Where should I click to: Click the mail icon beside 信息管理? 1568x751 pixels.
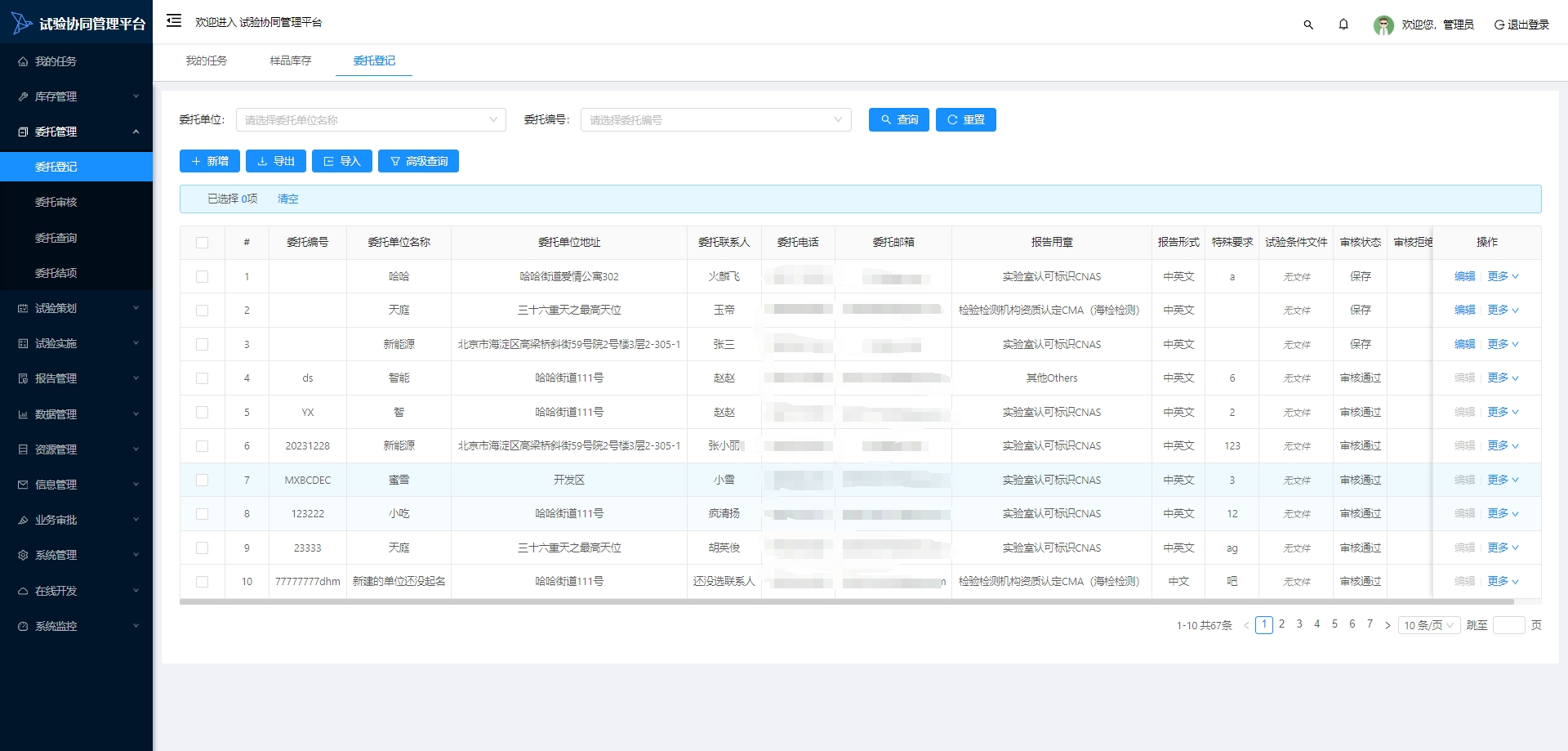[23, 485]
